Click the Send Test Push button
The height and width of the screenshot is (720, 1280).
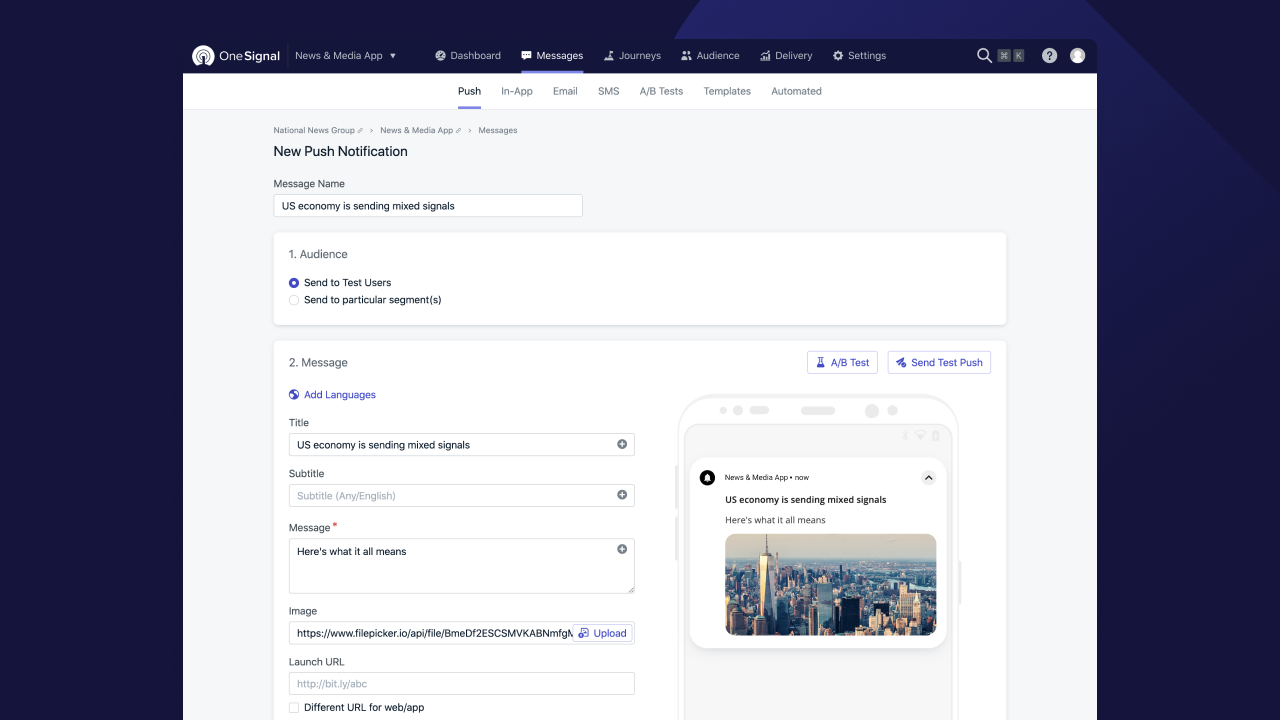point(939,362)
